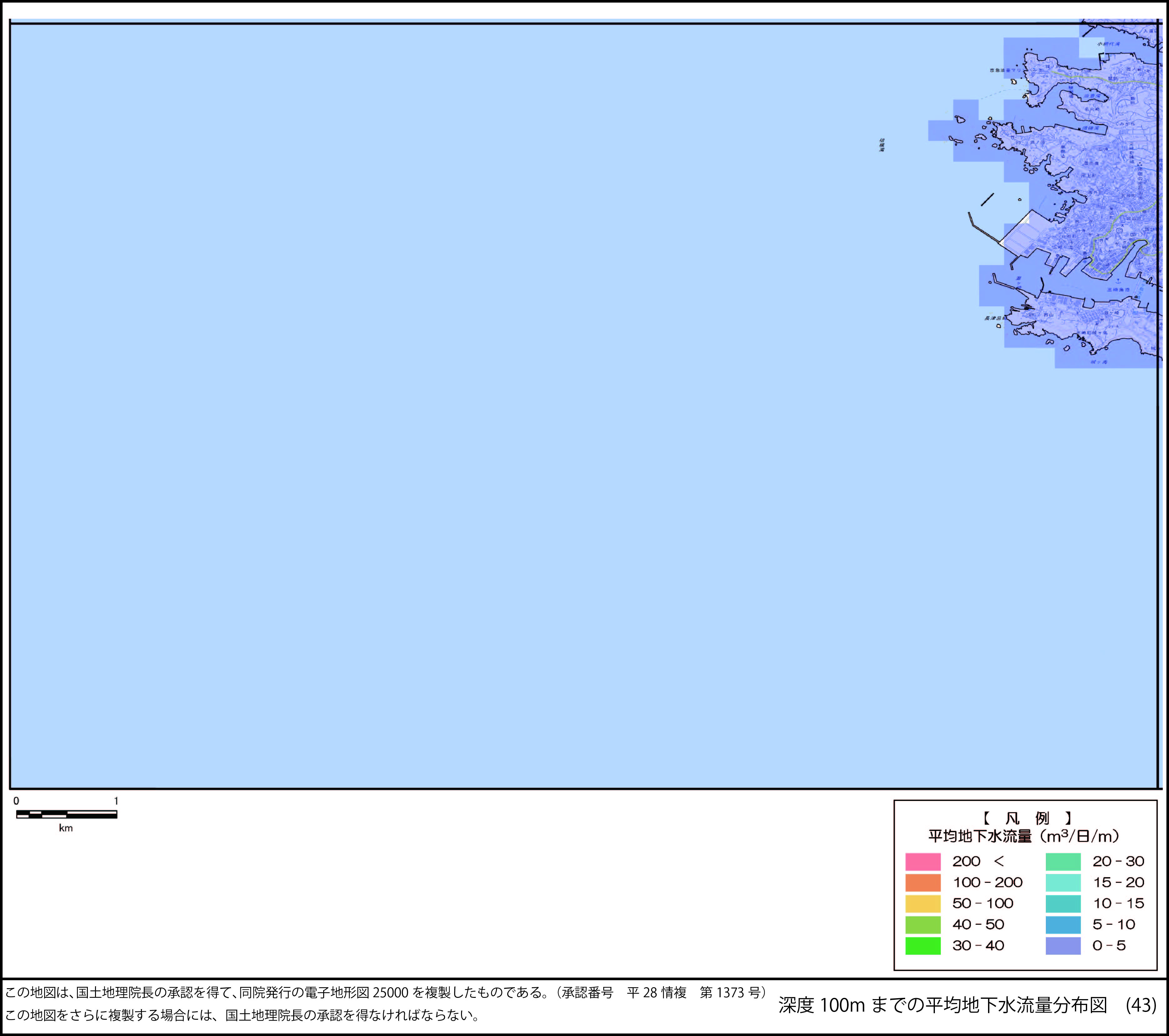Click the yellow 50 - 100 legend swatch
The height and width of the screenshot is (1036, 1169).
[922, 904]
